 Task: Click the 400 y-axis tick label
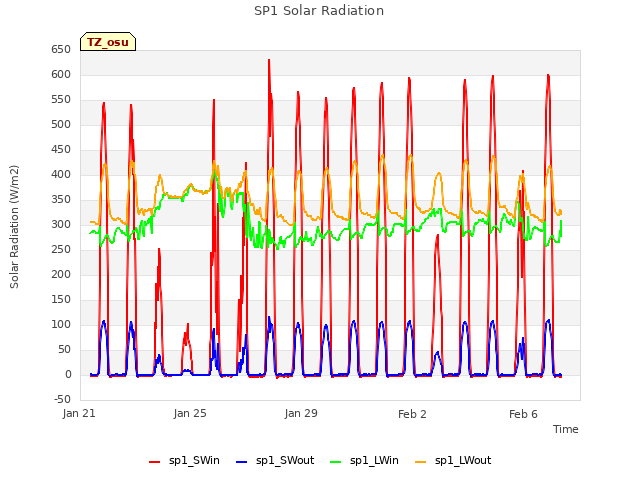click(61, 174)
